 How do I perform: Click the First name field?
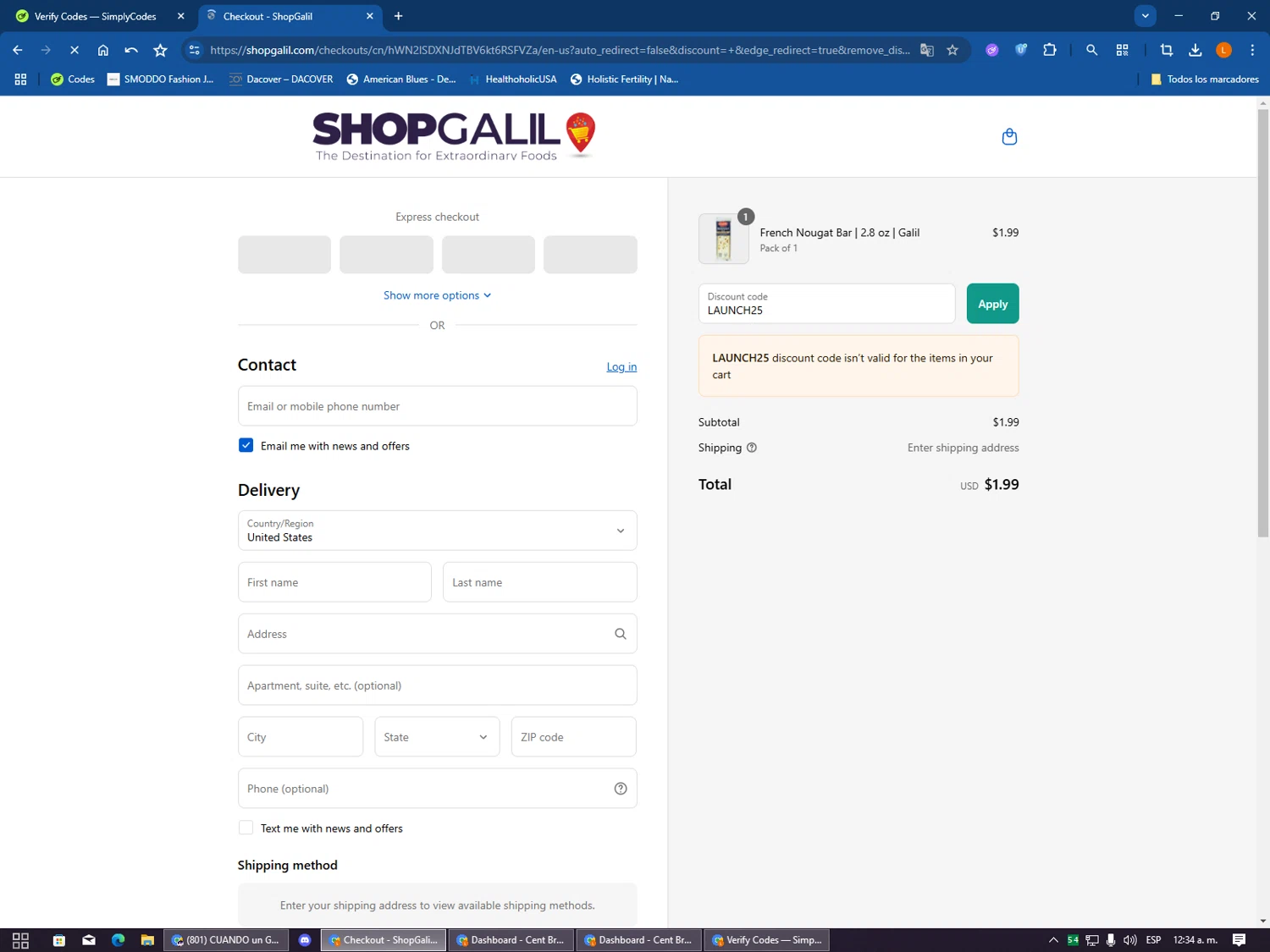tap(334, 582)
